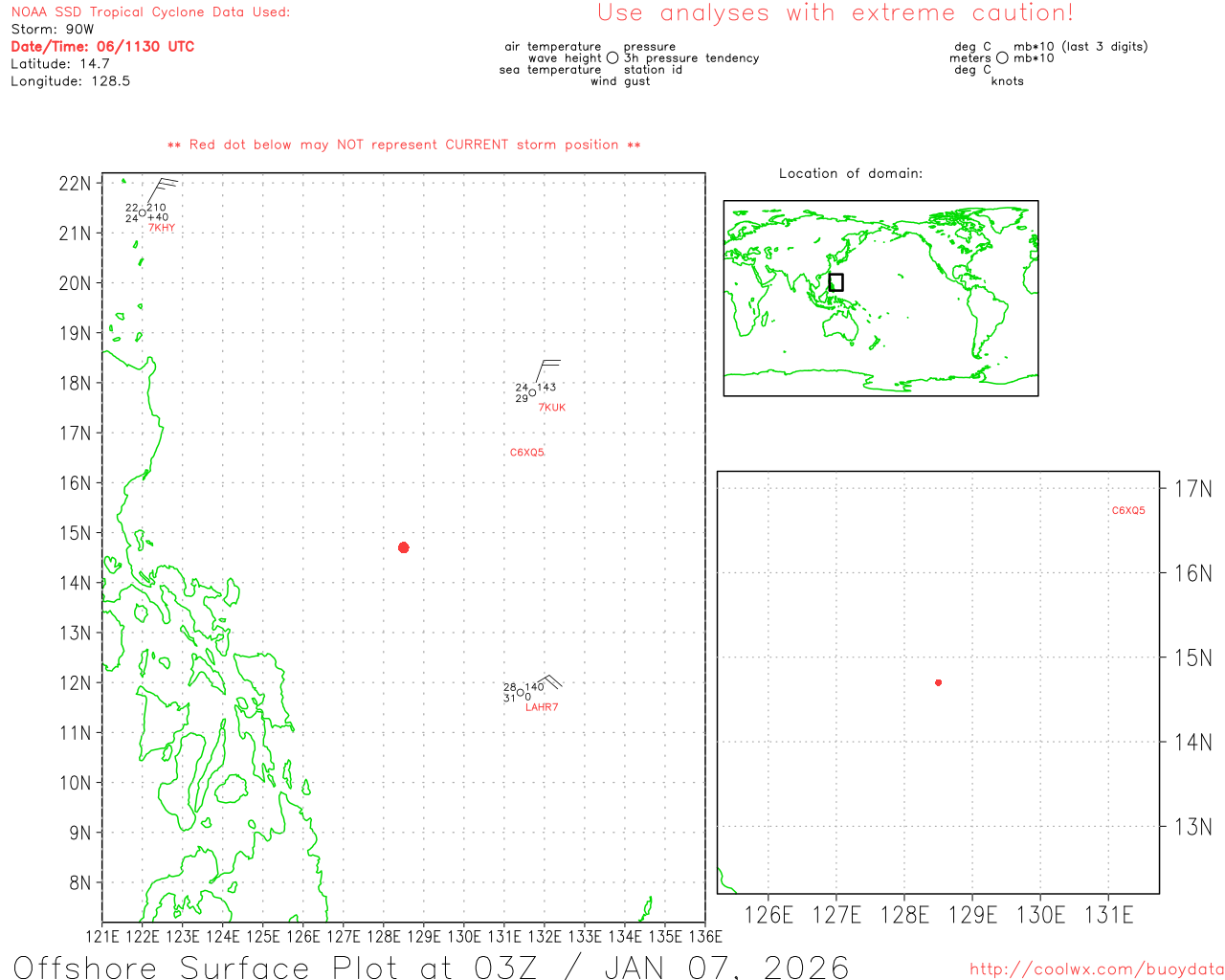Click the wind barb above station 7KUK
The width and height of the screenshot is (1225, 980).
point(546,372)
